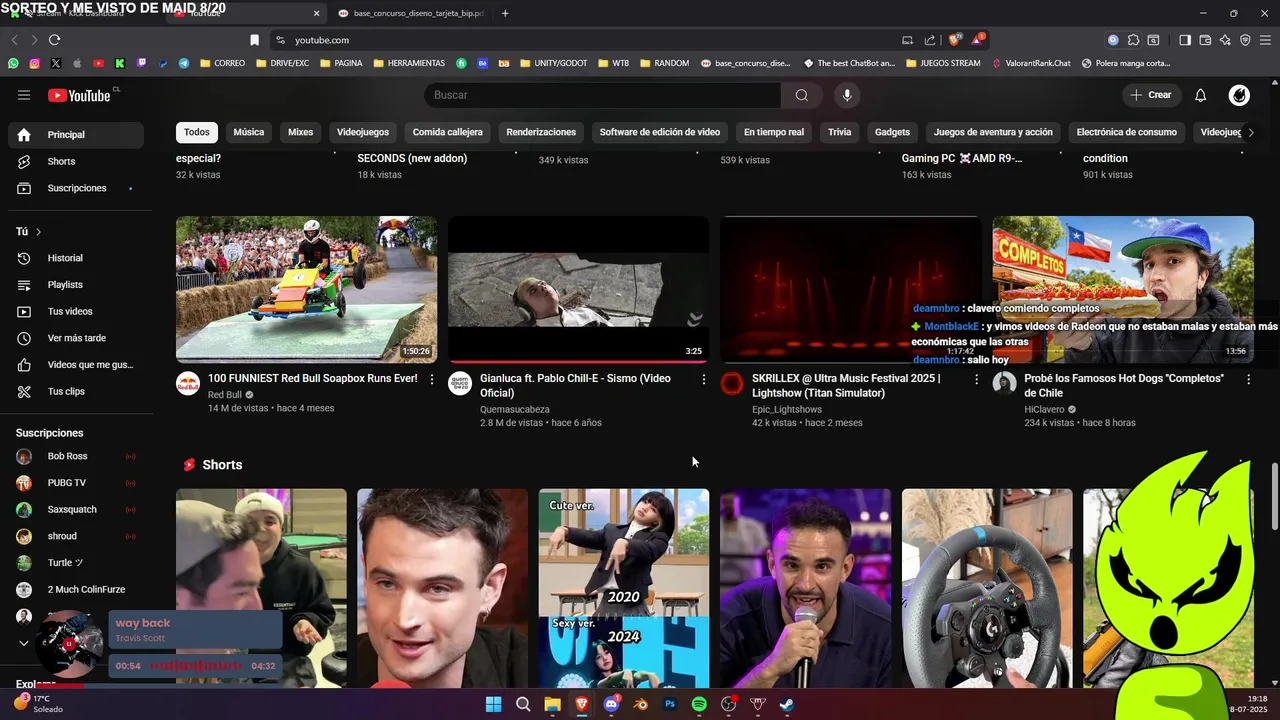Open options for Gianluca Sismo video

click(704, 379)
